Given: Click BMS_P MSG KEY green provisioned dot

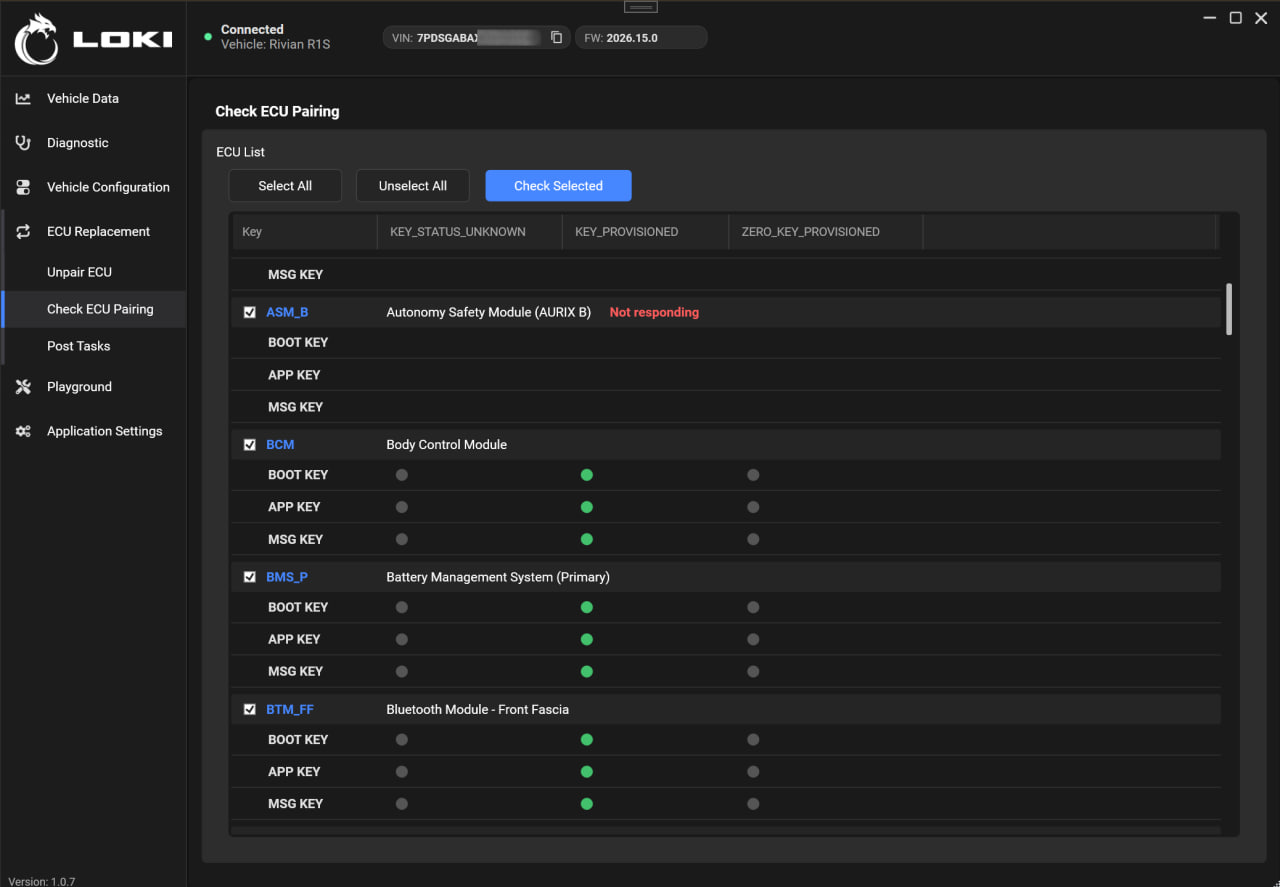Looking at the screenshot, I should (x=587, y=671).
